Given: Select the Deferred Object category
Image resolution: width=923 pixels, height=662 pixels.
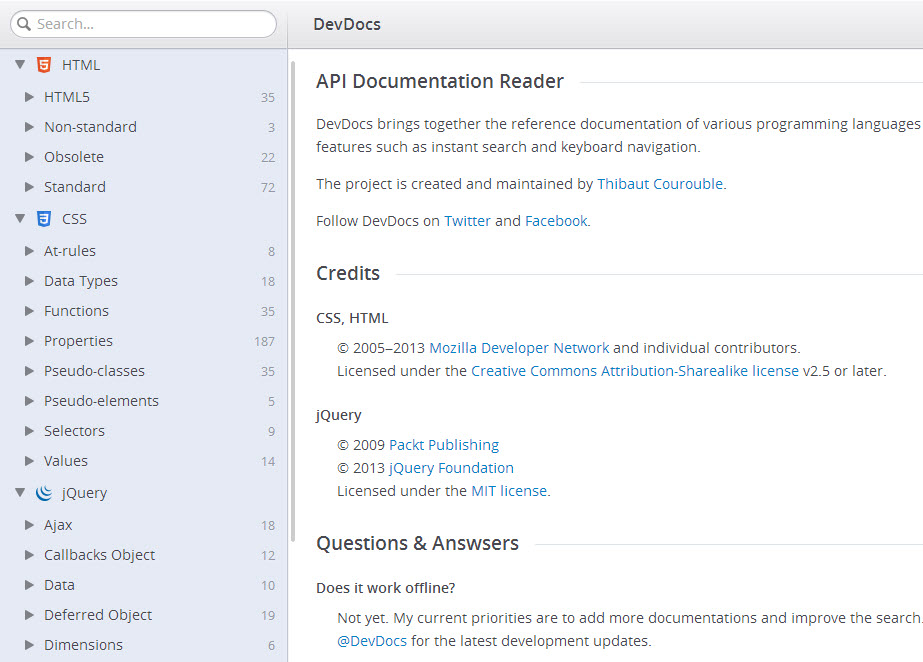Looking at the screenshot, I should click(98, 615).
